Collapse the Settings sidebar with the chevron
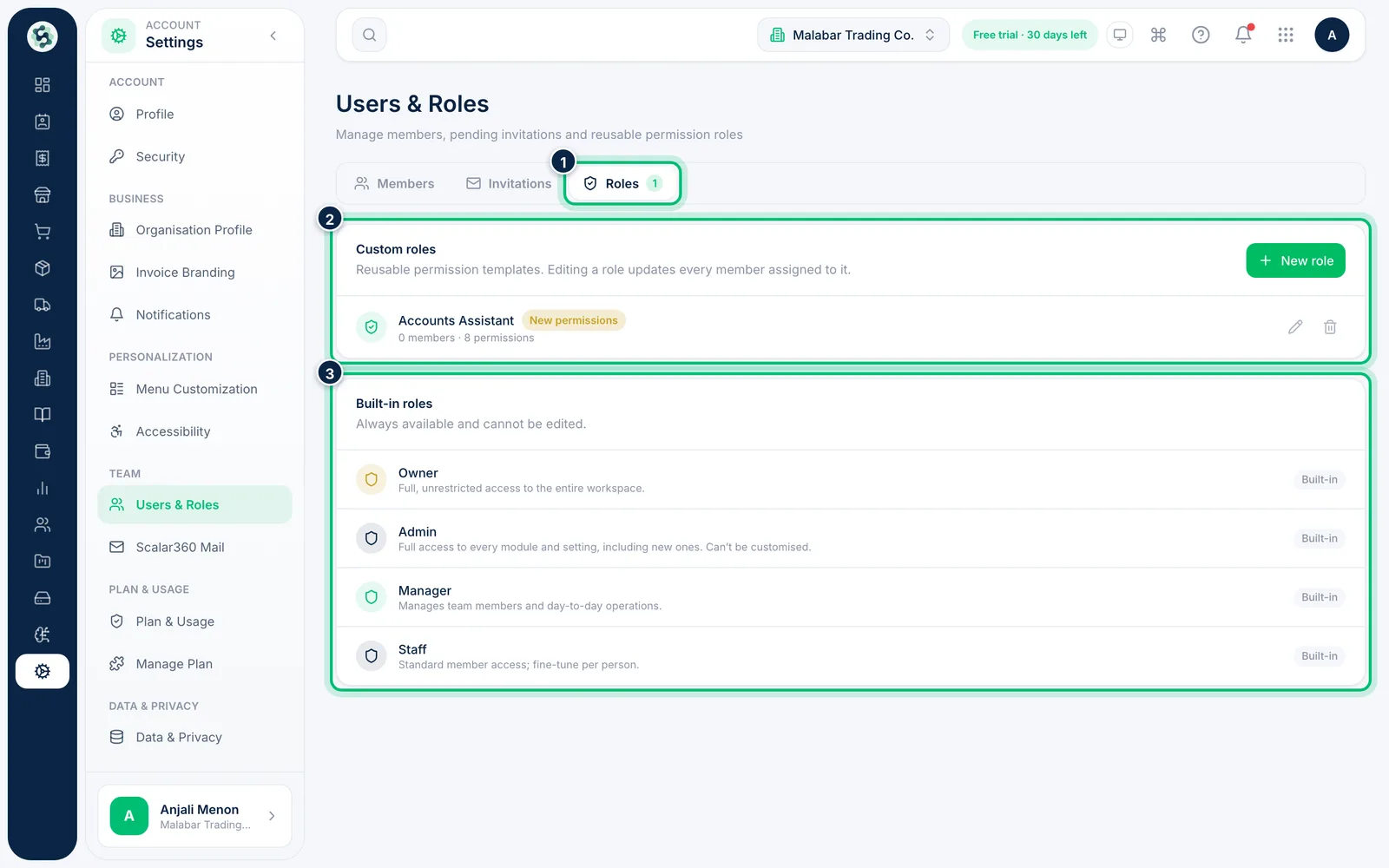This screenshot has height=868, width=1389. [273, 36]
